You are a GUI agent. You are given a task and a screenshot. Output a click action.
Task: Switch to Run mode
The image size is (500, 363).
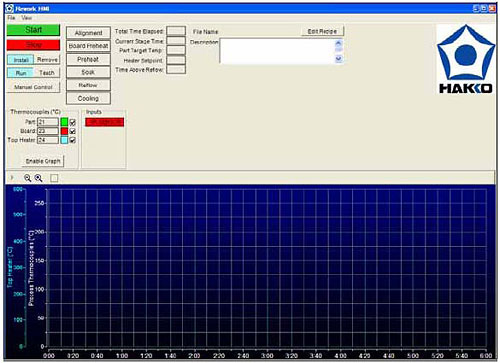[x=21, y=73]
